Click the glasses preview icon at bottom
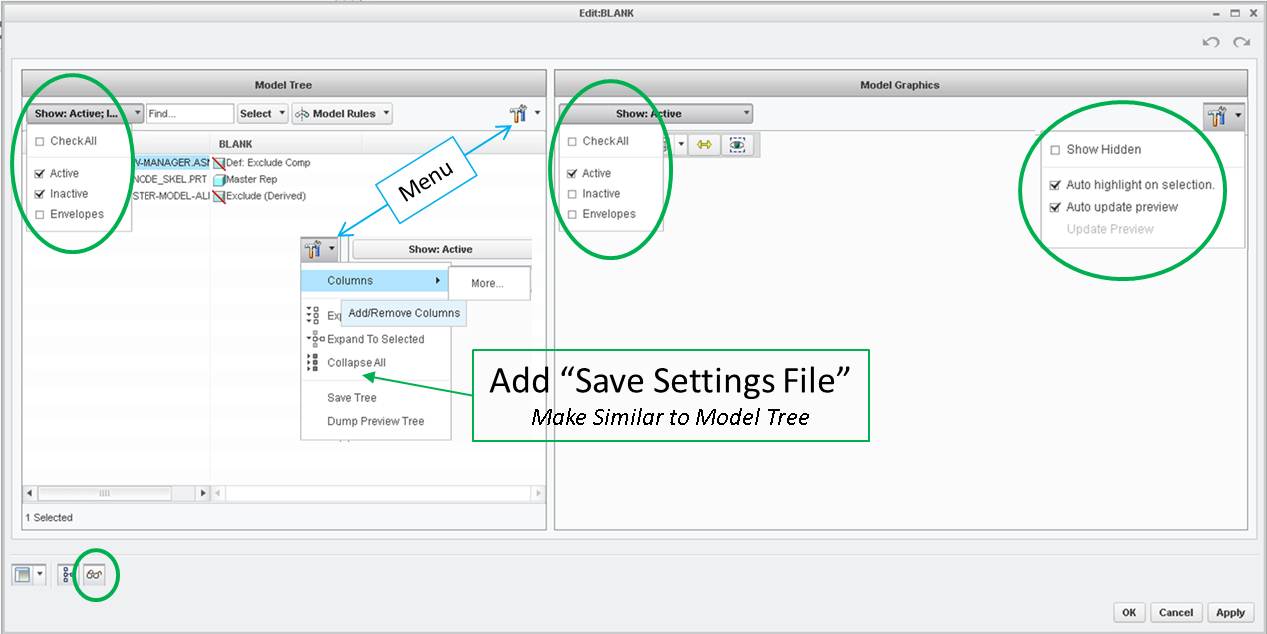This screenshot has height=634, width=1267. coord(94,575)
